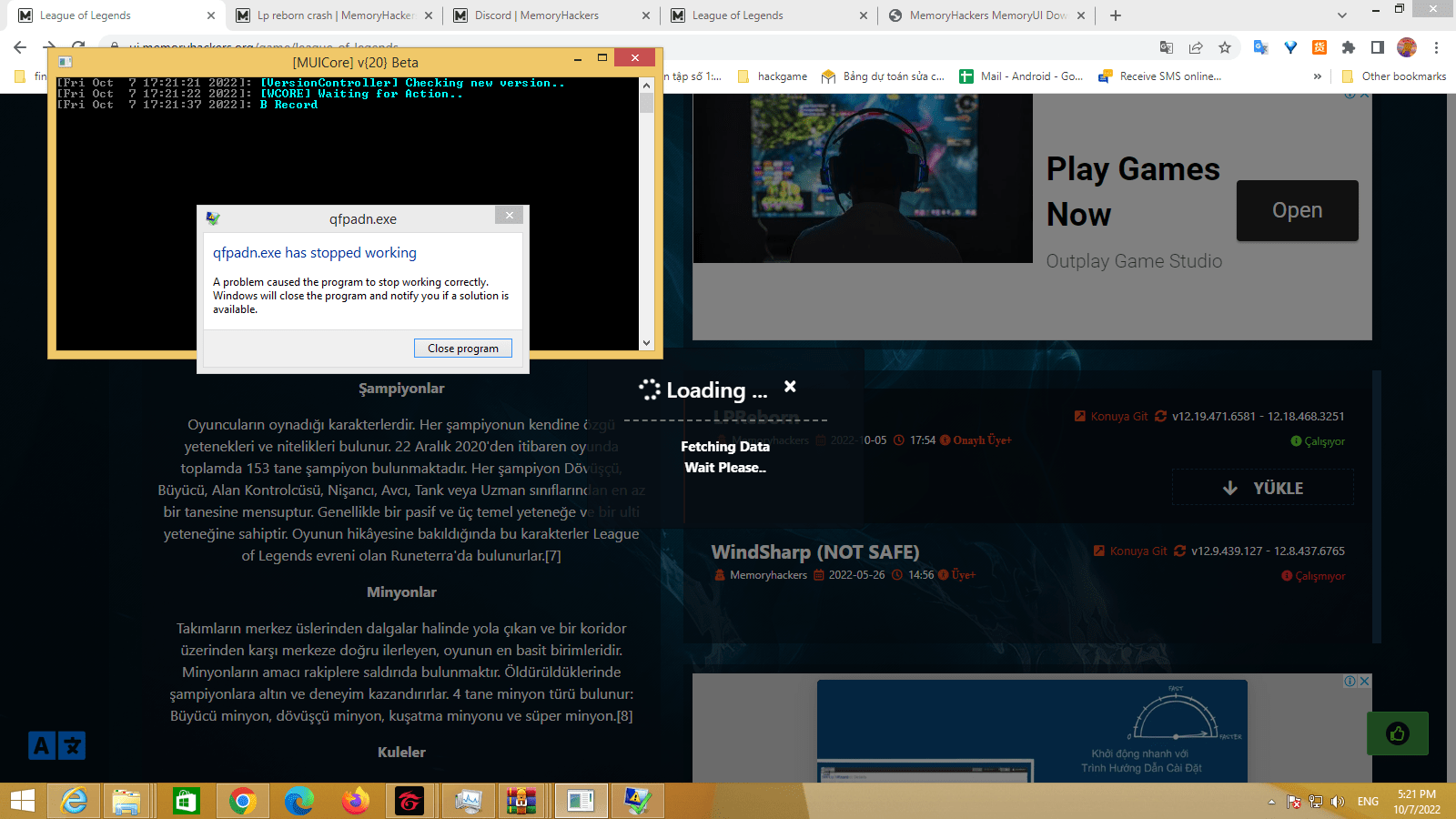Open the network tray icon
The height and width of the screenshot is (819, 1456).
click(x=1316, y=802)
